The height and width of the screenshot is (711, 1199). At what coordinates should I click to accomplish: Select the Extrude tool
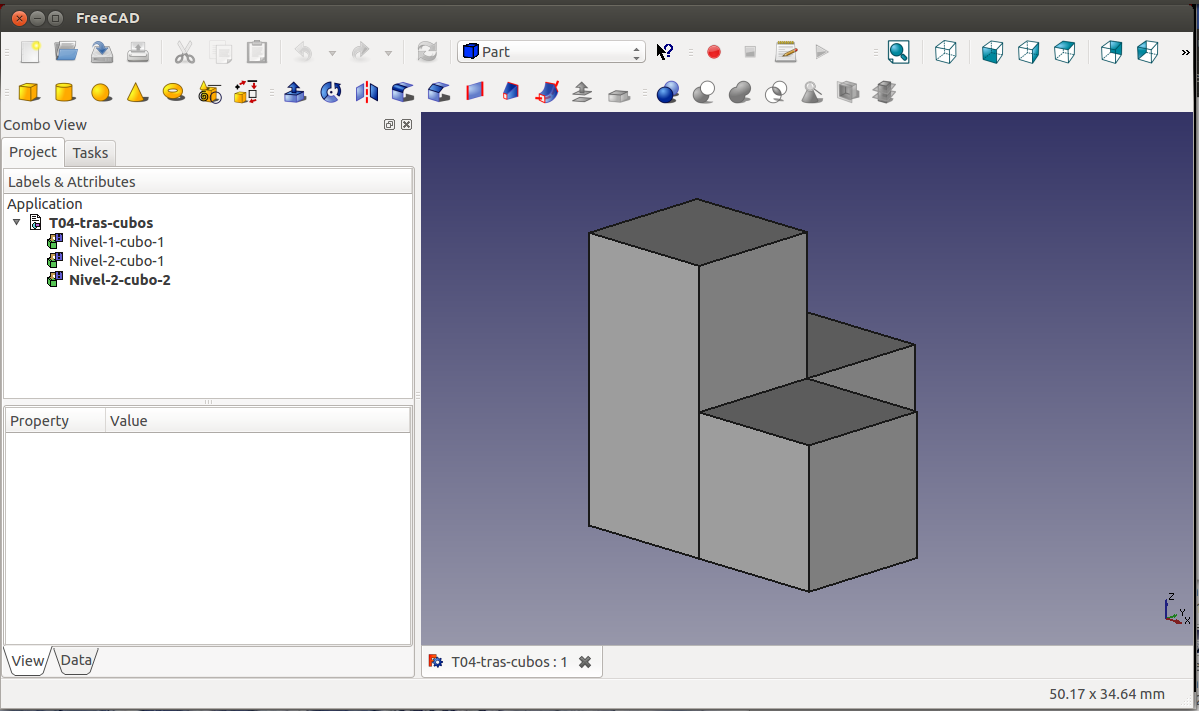coord(294,93)
